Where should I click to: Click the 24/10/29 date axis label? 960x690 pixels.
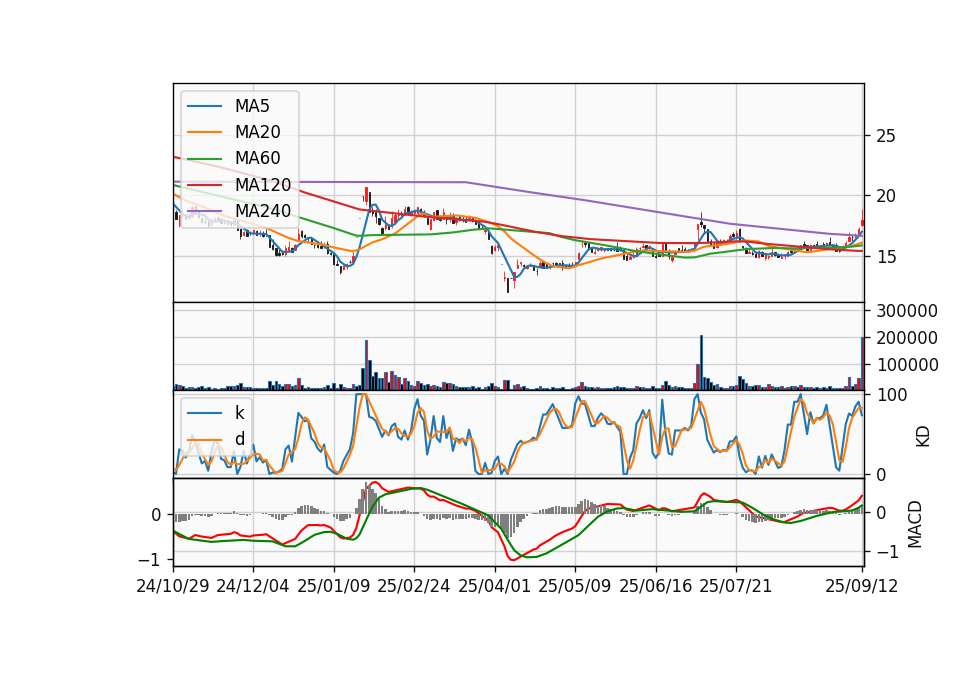(173, 586)
